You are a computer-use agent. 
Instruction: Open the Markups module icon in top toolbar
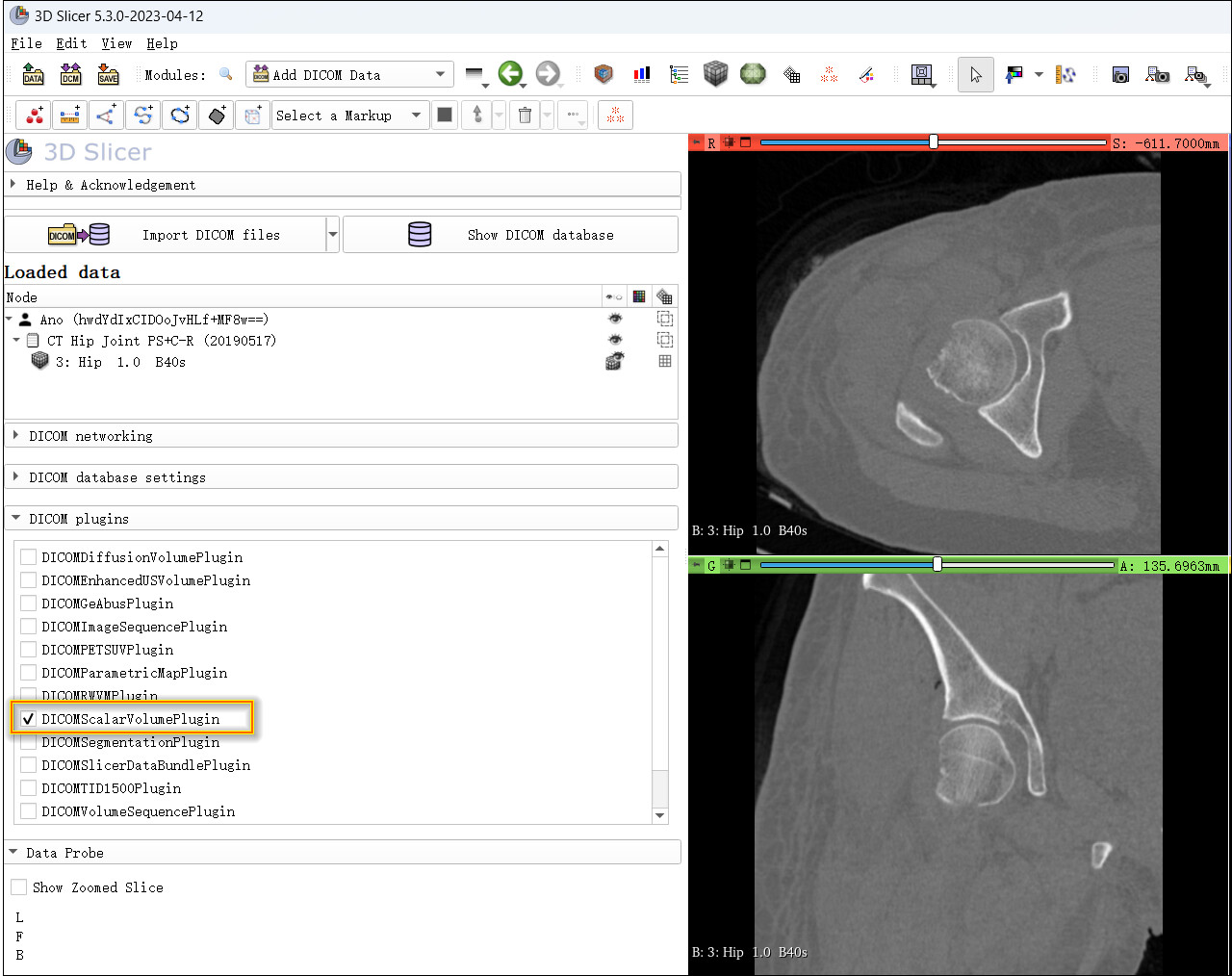coord(829,74)
